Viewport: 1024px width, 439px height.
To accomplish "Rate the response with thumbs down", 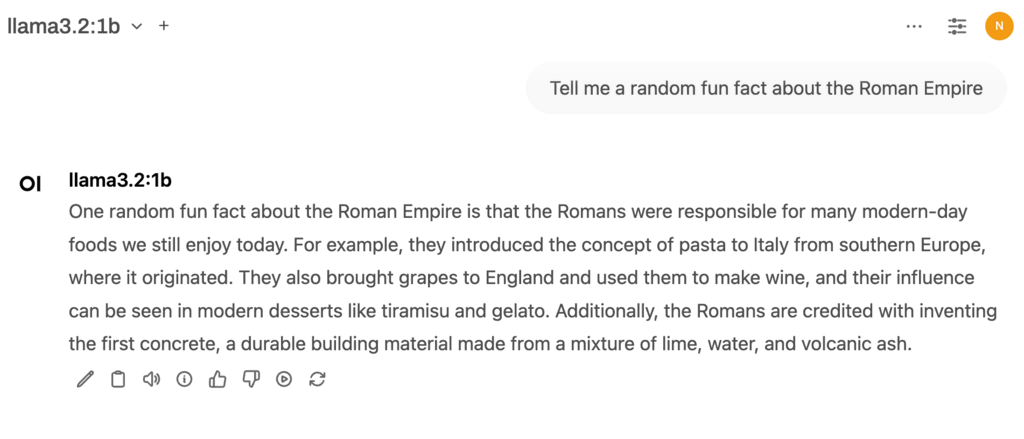I will [251, 379].
